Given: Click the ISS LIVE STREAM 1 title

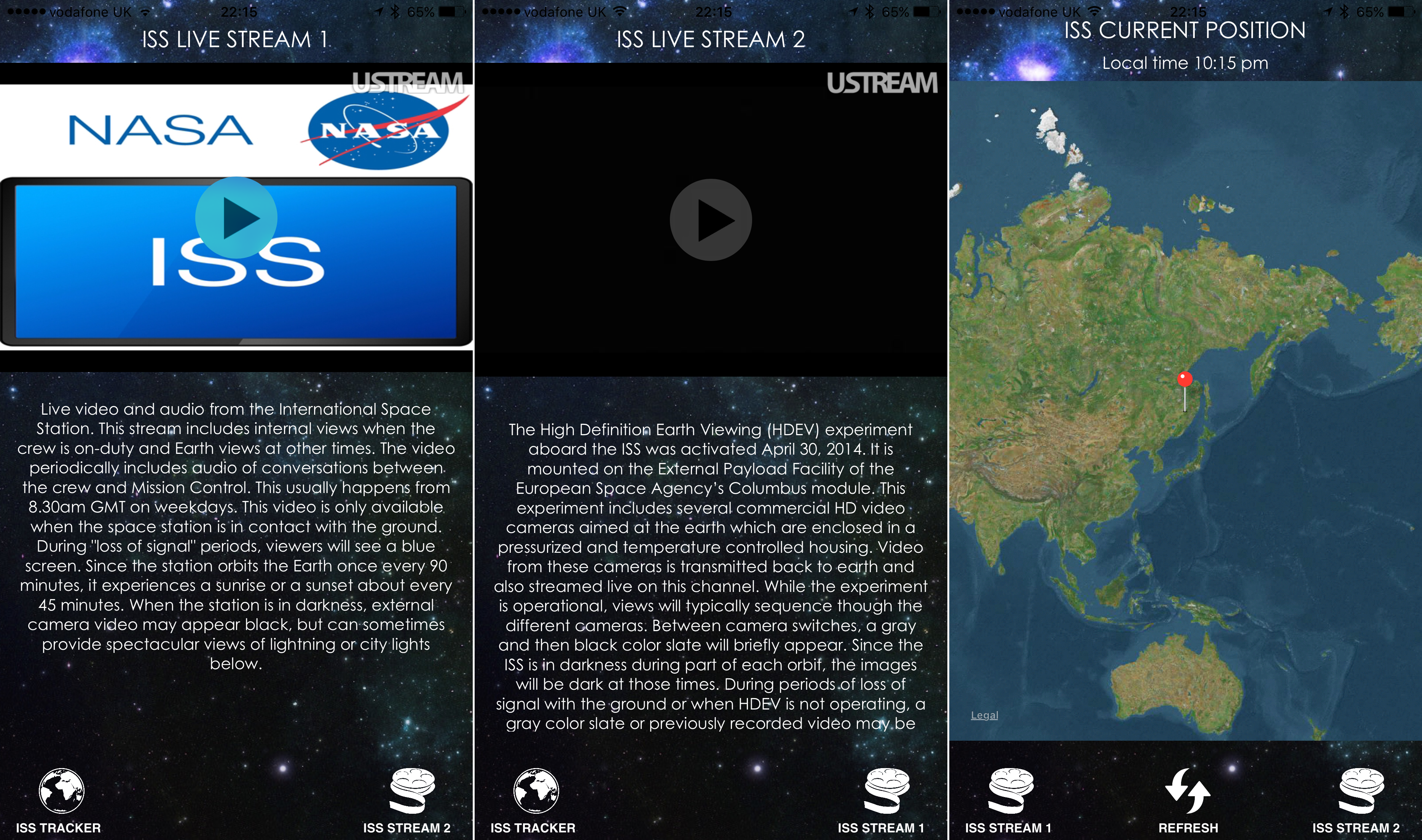Looking at the screenshot, I should point(235,39).
